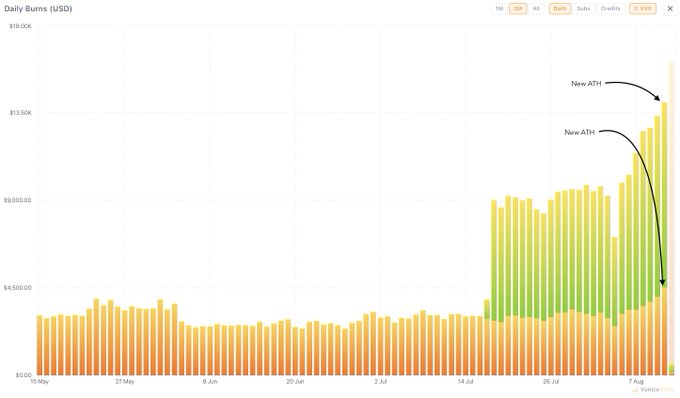Filter chart to Credits only
The height and width of the screenshot is (398, 680).
610,9
